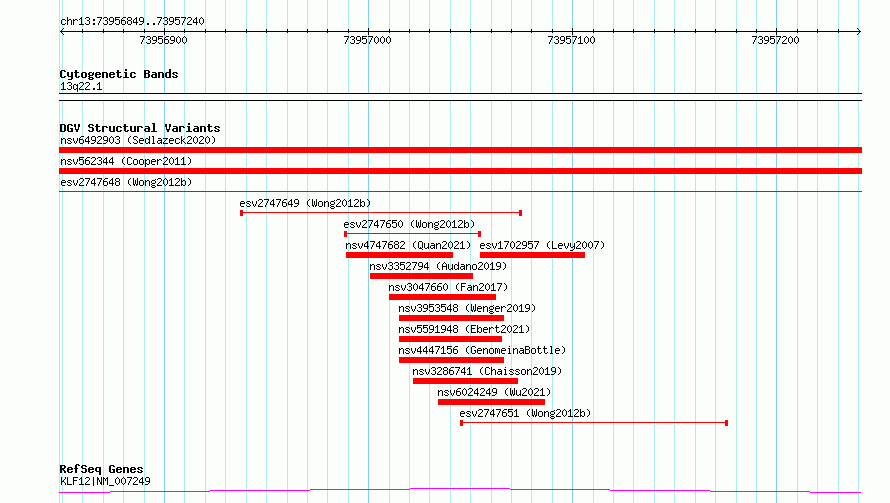Select the thin line glyph of esv2747649
Screen dimensions: 890x503
click(x=381, y=213)
